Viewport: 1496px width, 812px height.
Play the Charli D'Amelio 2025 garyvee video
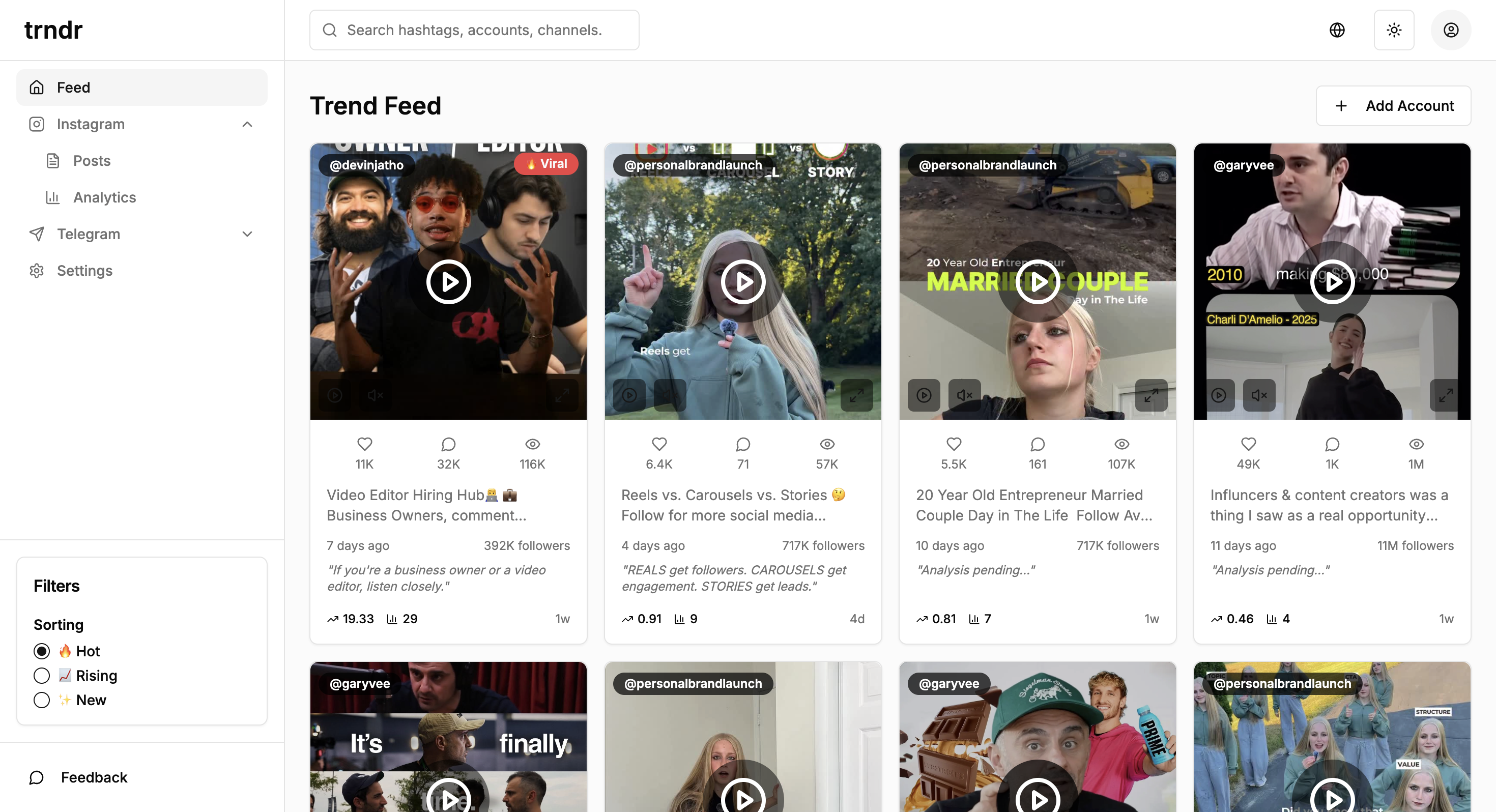(x=1332, y=282)
